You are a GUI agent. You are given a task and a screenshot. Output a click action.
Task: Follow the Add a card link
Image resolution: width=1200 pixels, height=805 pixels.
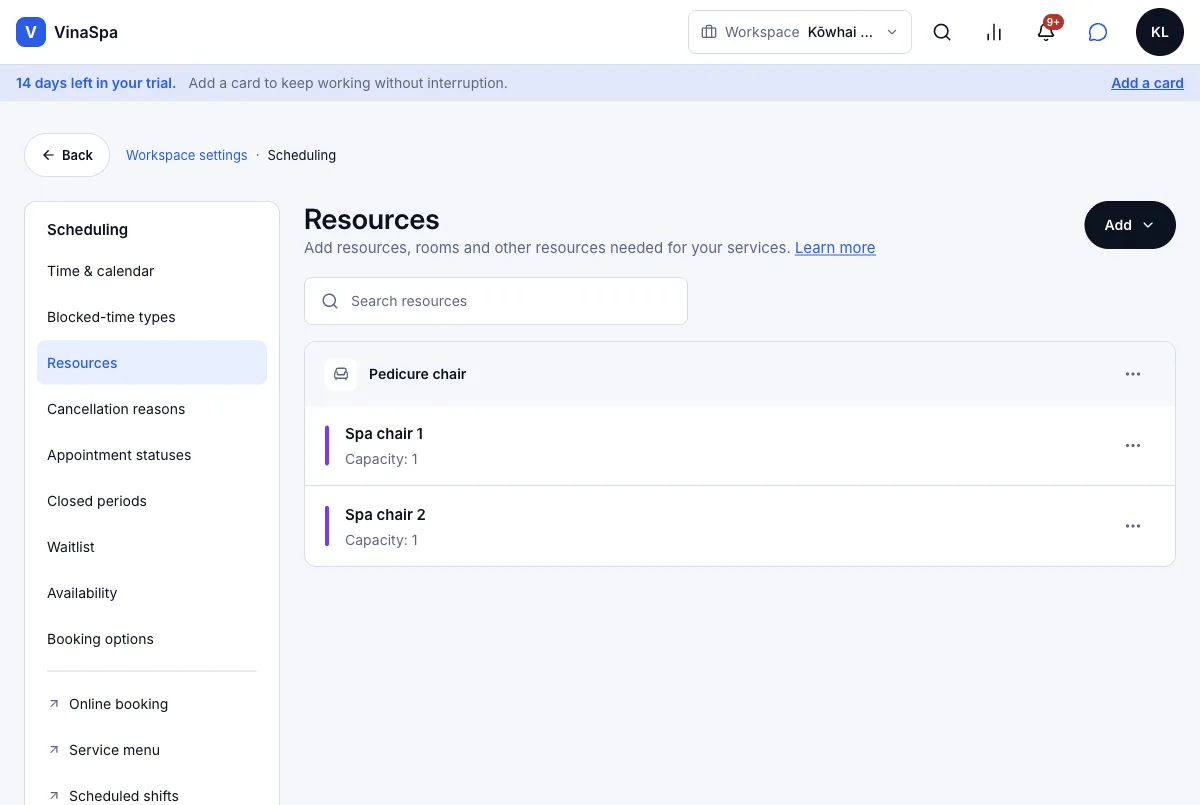pos(1147,83)
